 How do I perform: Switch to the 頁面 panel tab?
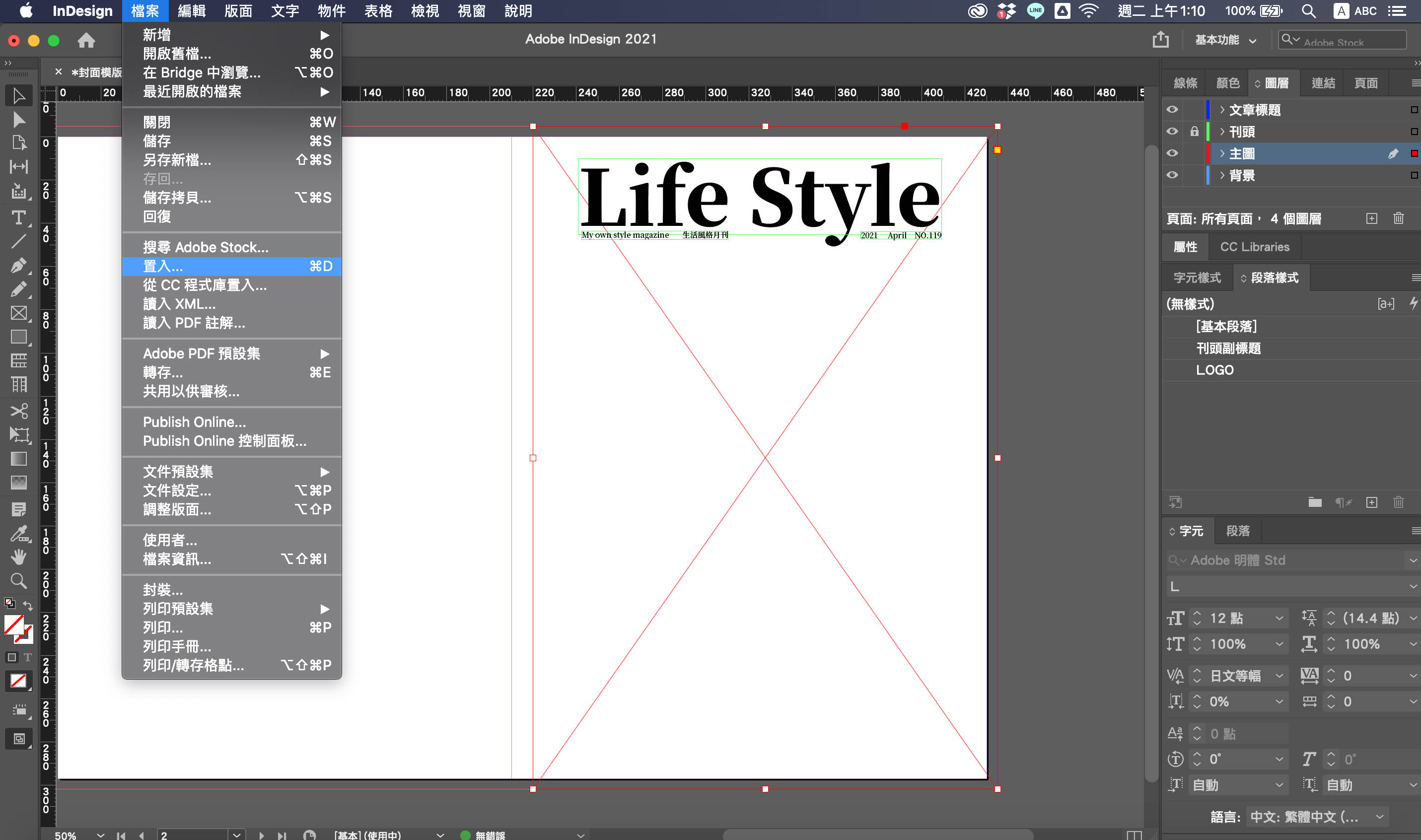(1365, 83)
